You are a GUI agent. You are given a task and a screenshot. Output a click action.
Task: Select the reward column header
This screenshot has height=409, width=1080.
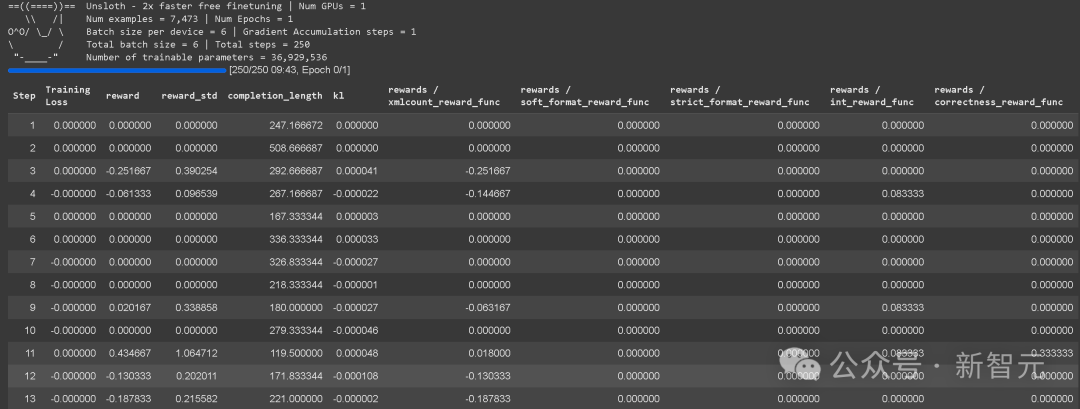(x=122, y=96)
